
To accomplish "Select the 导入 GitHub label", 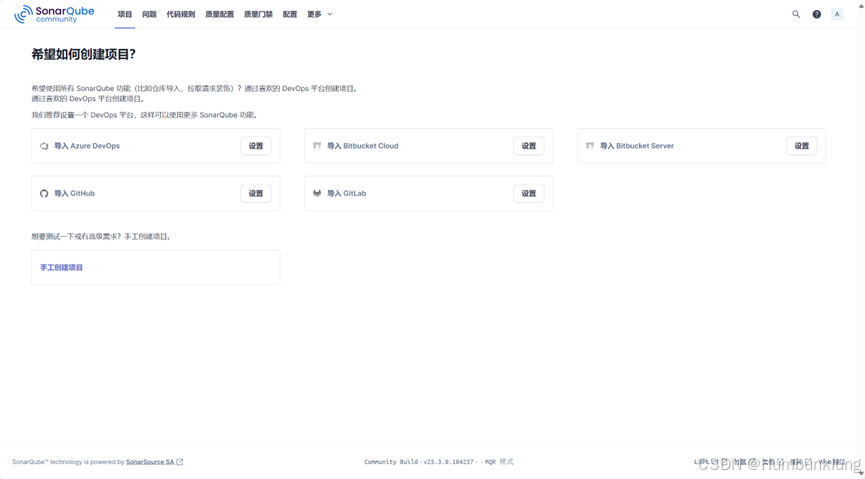I will 74,194.
